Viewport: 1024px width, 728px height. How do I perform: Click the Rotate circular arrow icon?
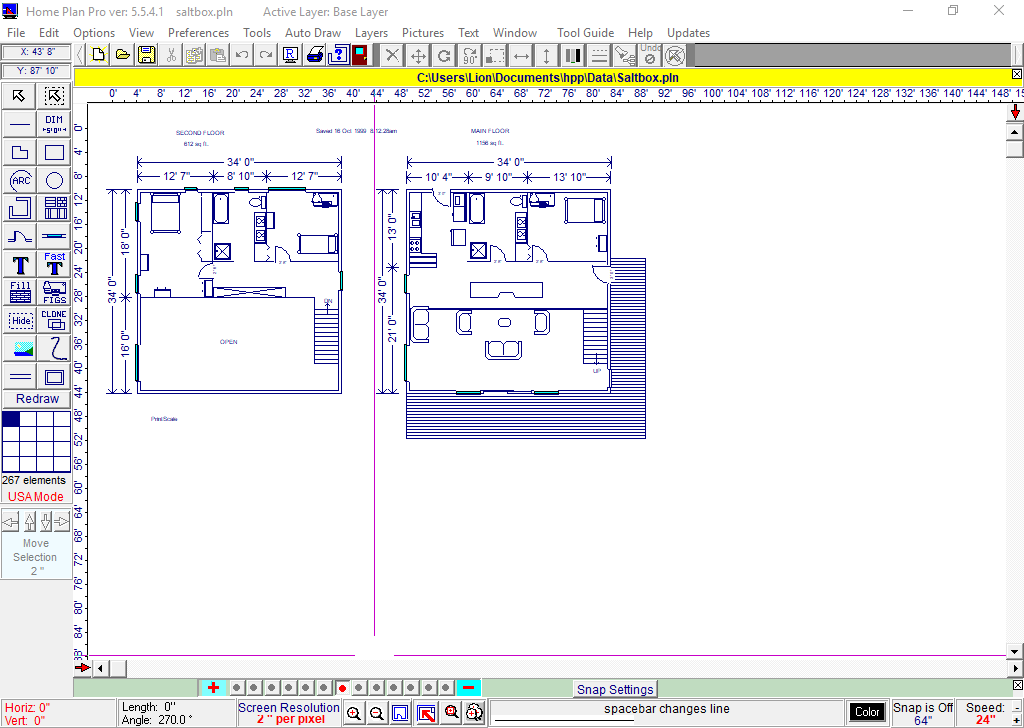pos(444,55)
